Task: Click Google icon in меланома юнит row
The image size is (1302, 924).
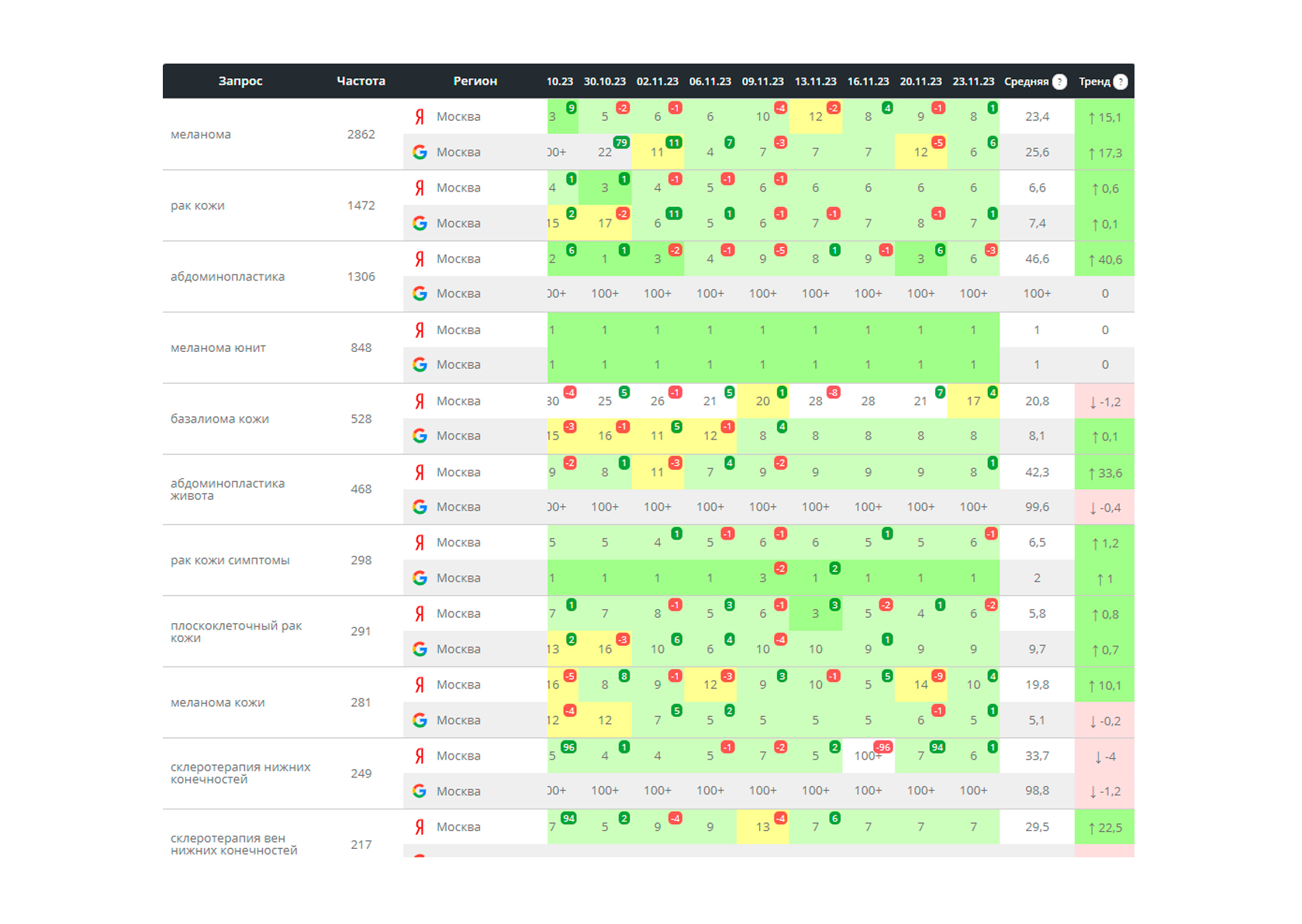Action: click(x=420, y=364)
